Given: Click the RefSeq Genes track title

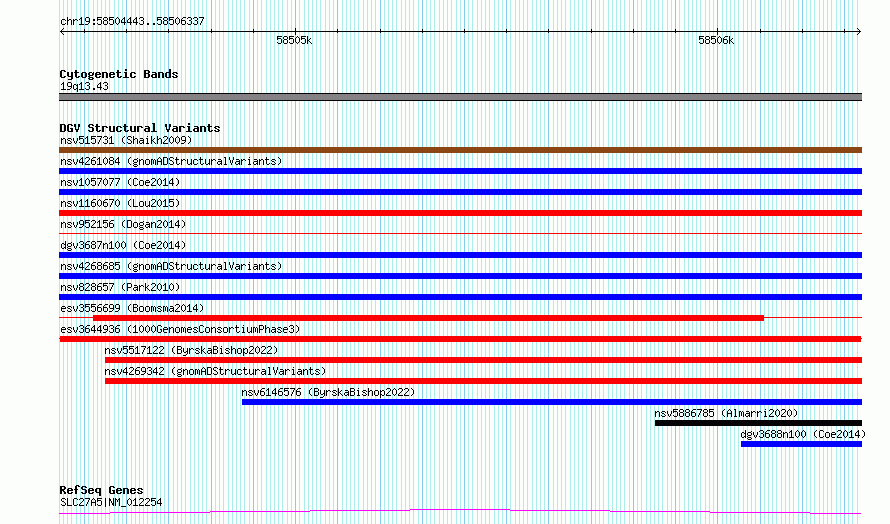Looking at the screenshot, I should tap(101, 489).
